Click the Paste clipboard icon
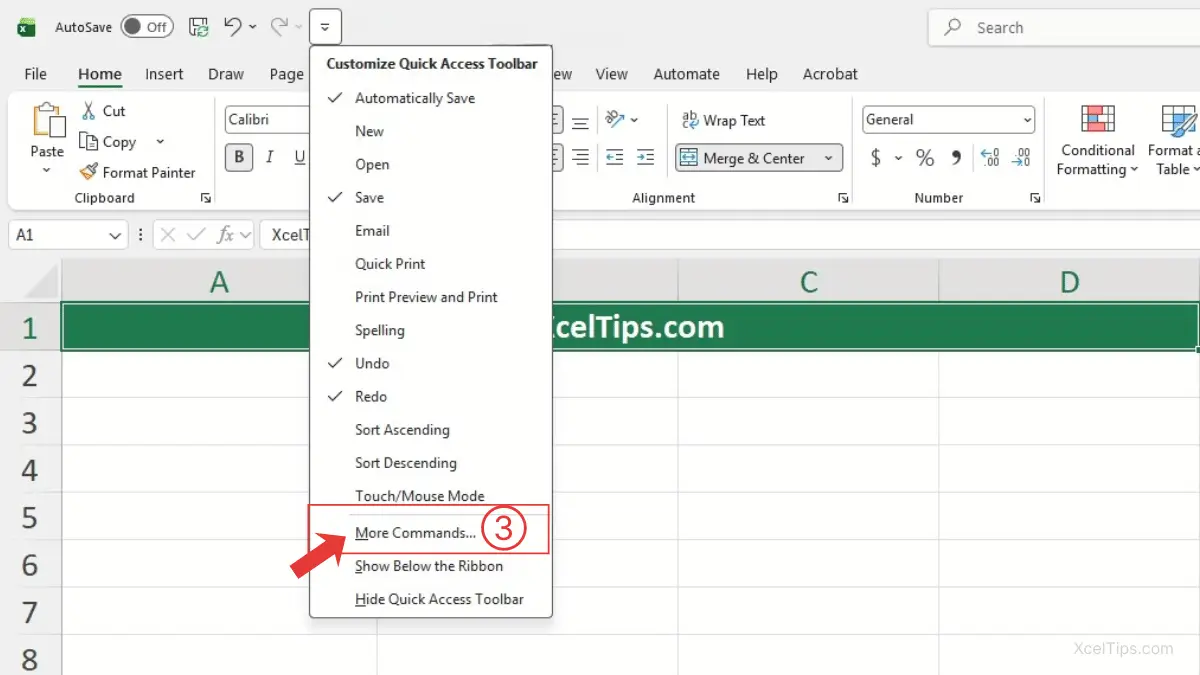Image resolution: width=1200 pixels, height=675 pixels. point(47,121)
